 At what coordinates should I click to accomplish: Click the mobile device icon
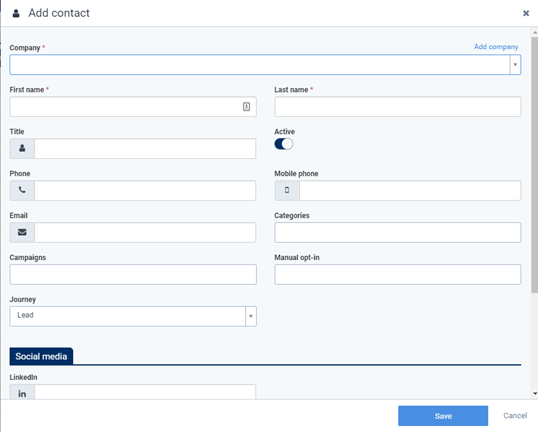287,190
